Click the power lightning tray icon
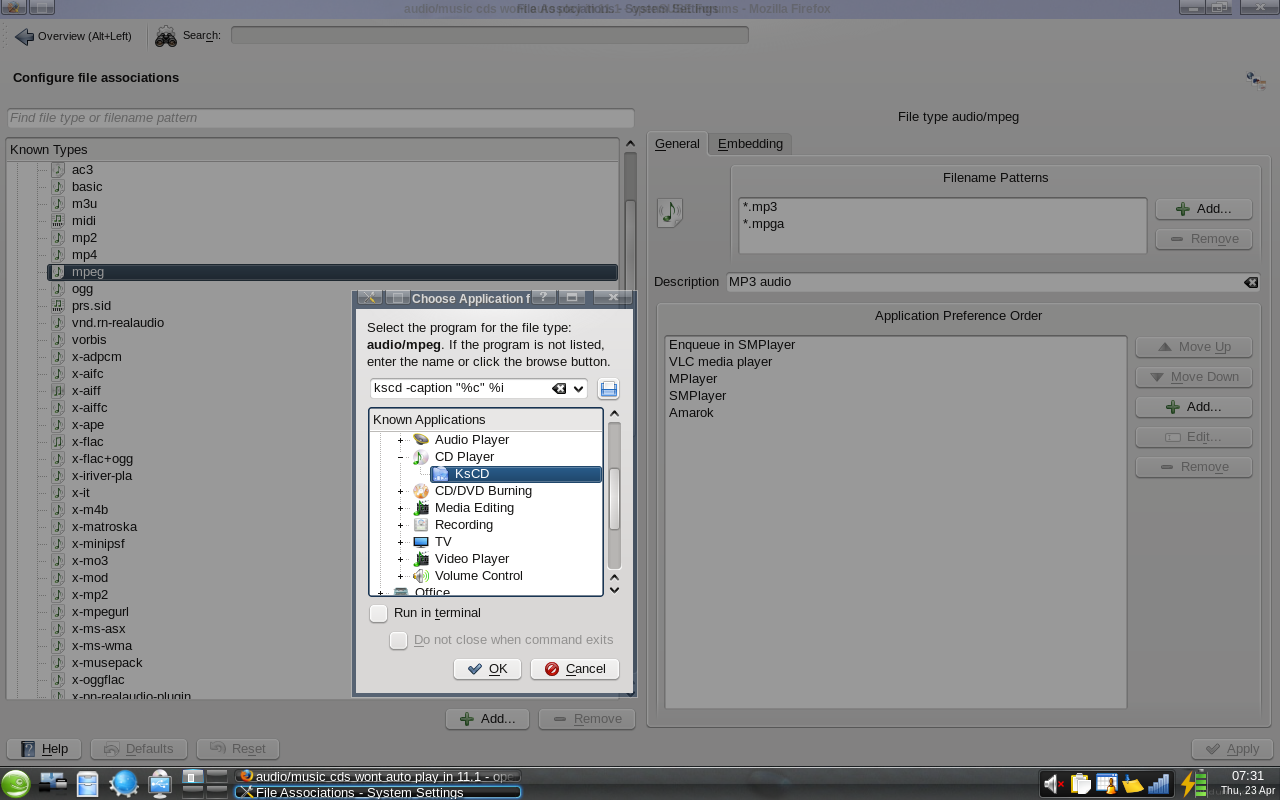Viewport: 1280px width, 800px height. 1194,783
